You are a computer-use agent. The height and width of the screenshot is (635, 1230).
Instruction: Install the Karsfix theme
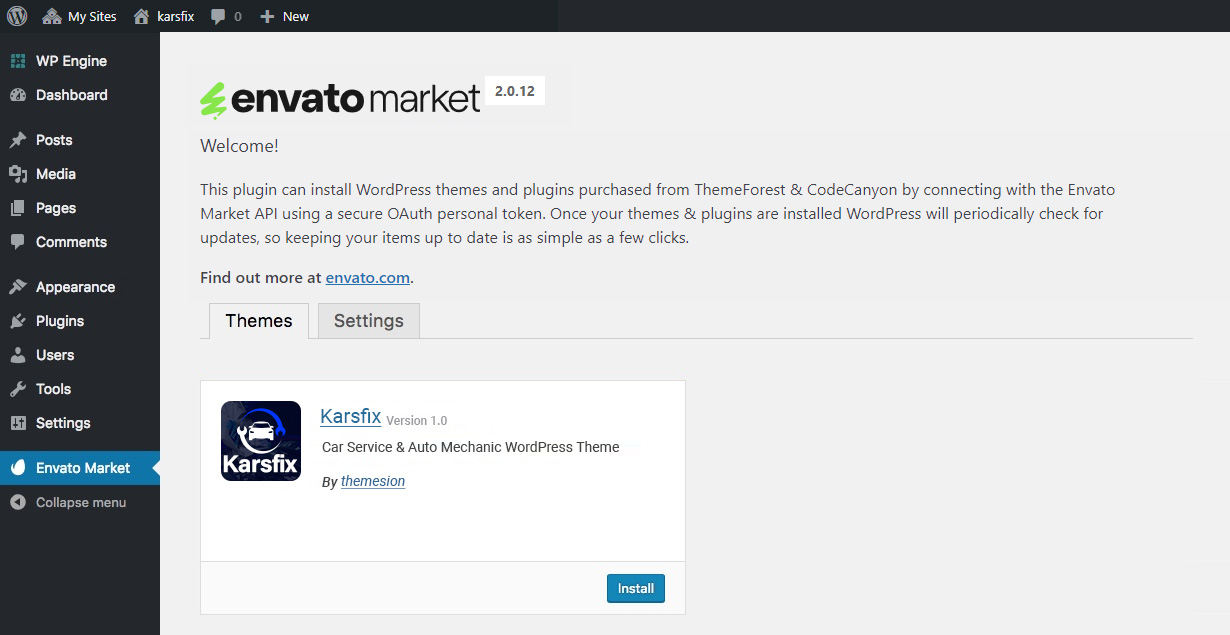[635, 588]
